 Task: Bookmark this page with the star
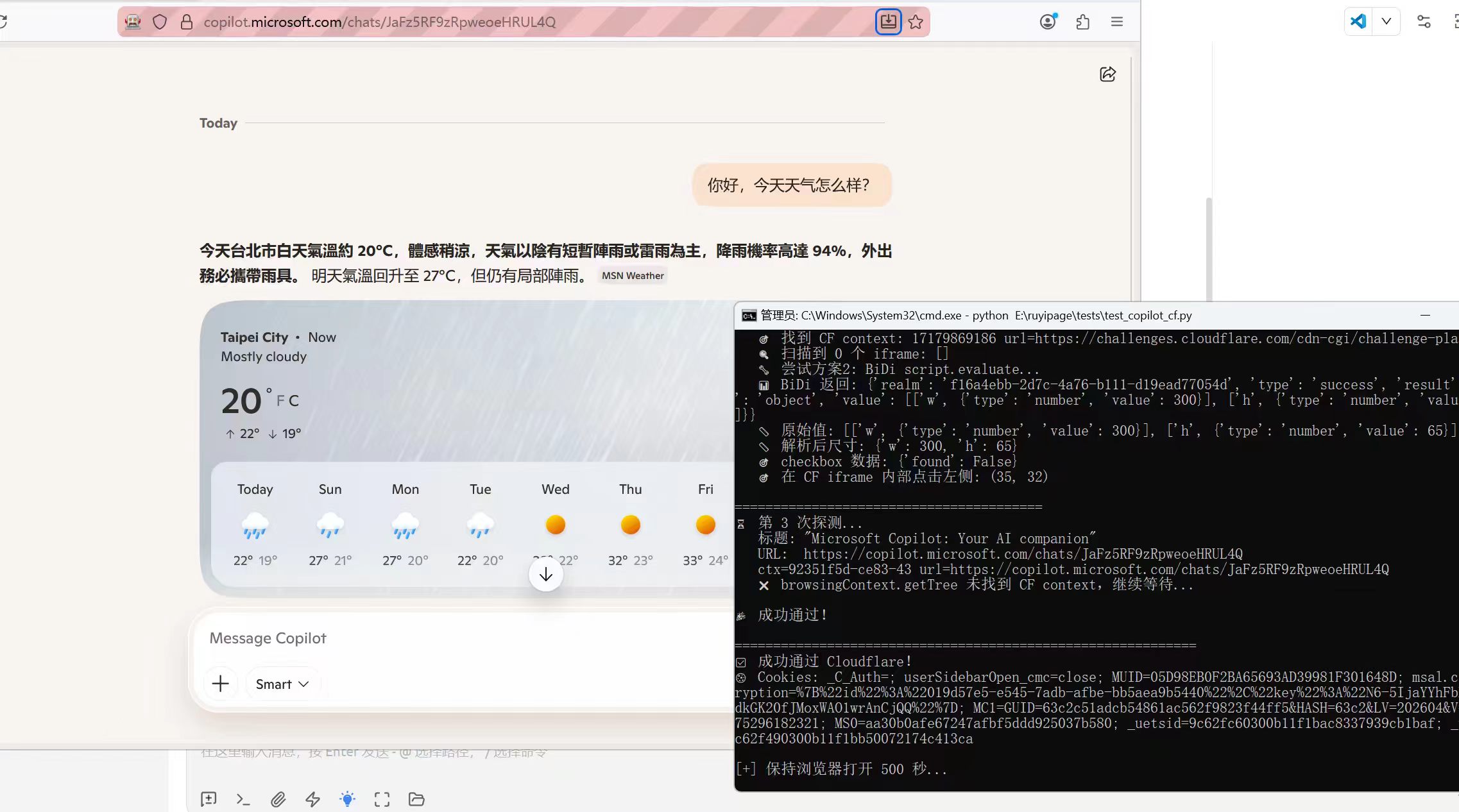click(916, 21)
